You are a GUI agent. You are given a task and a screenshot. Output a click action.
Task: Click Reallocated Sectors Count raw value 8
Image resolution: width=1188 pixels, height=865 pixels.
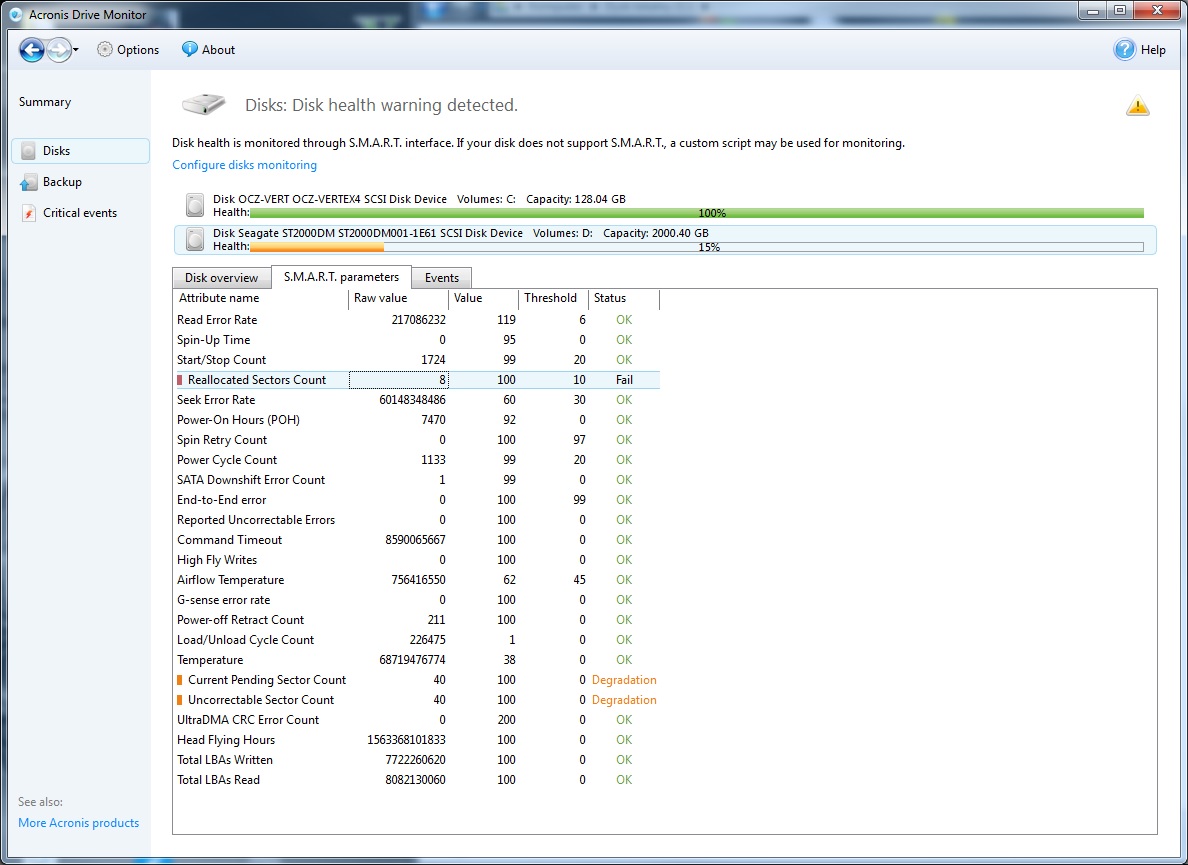(399, 380)
